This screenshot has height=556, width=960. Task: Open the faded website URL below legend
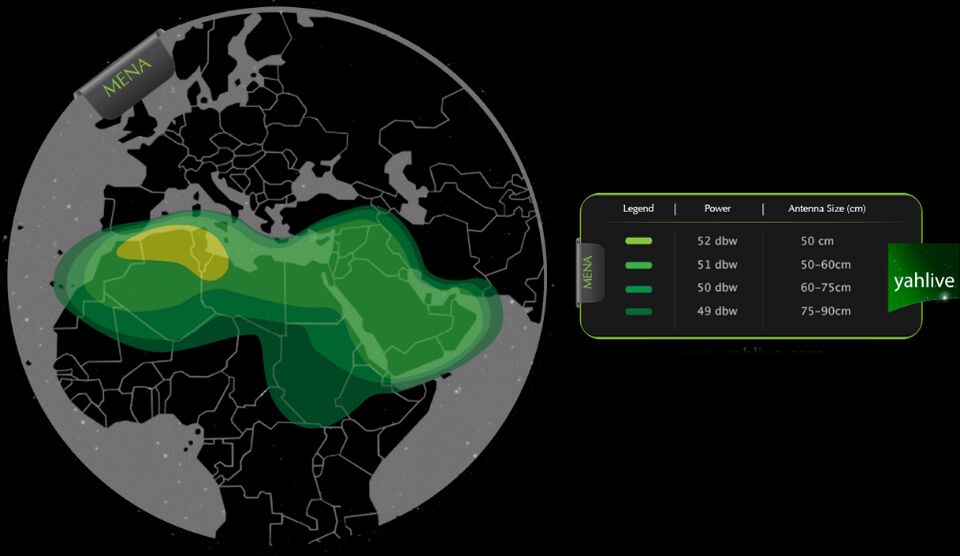(x=749, y=352)
